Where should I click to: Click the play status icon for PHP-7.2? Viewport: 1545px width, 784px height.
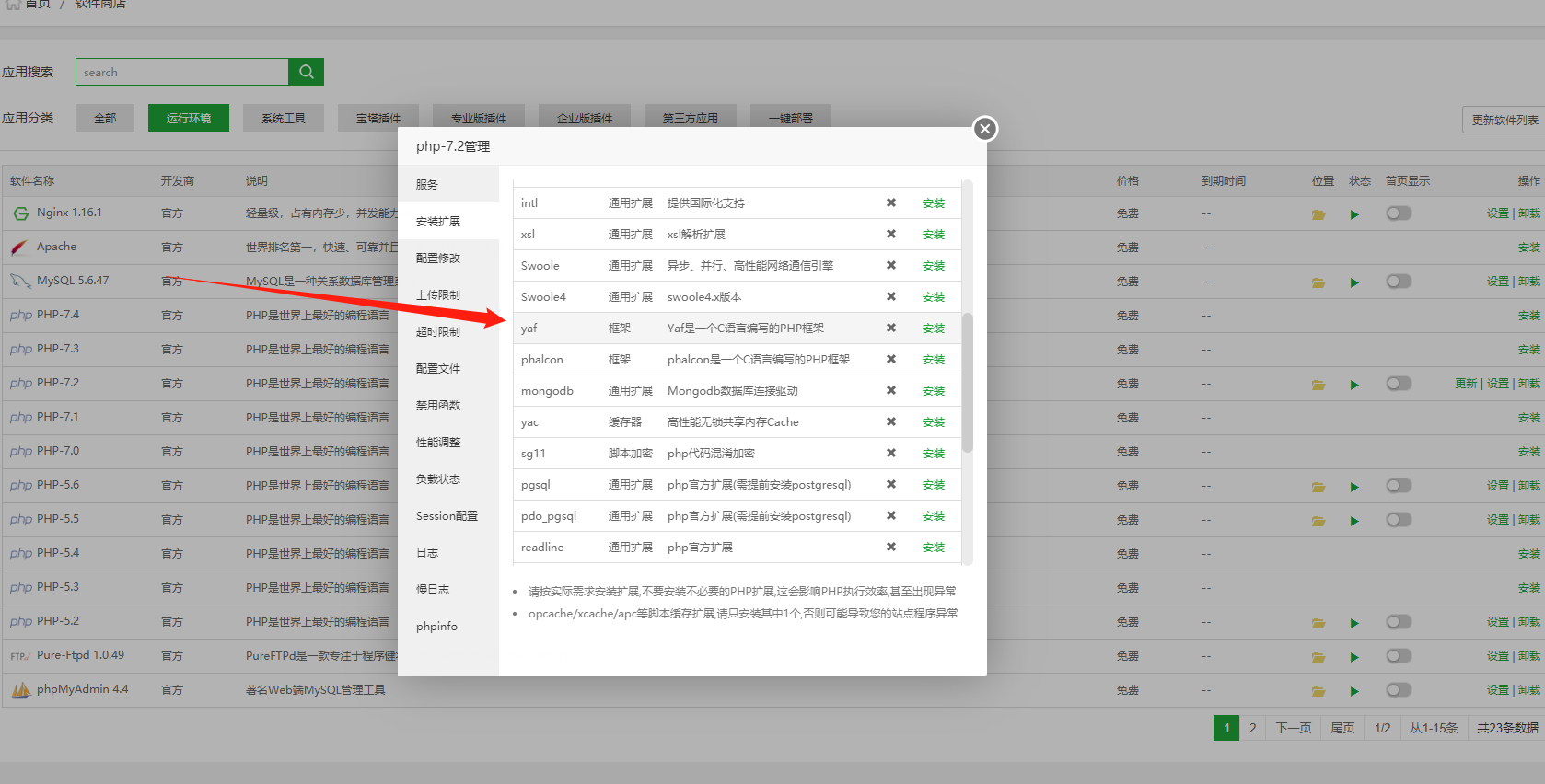1354,385
